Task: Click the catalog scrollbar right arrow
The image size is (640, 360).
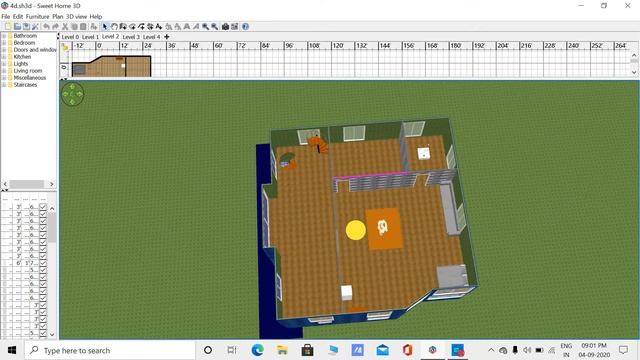Action: pos(51,184)
